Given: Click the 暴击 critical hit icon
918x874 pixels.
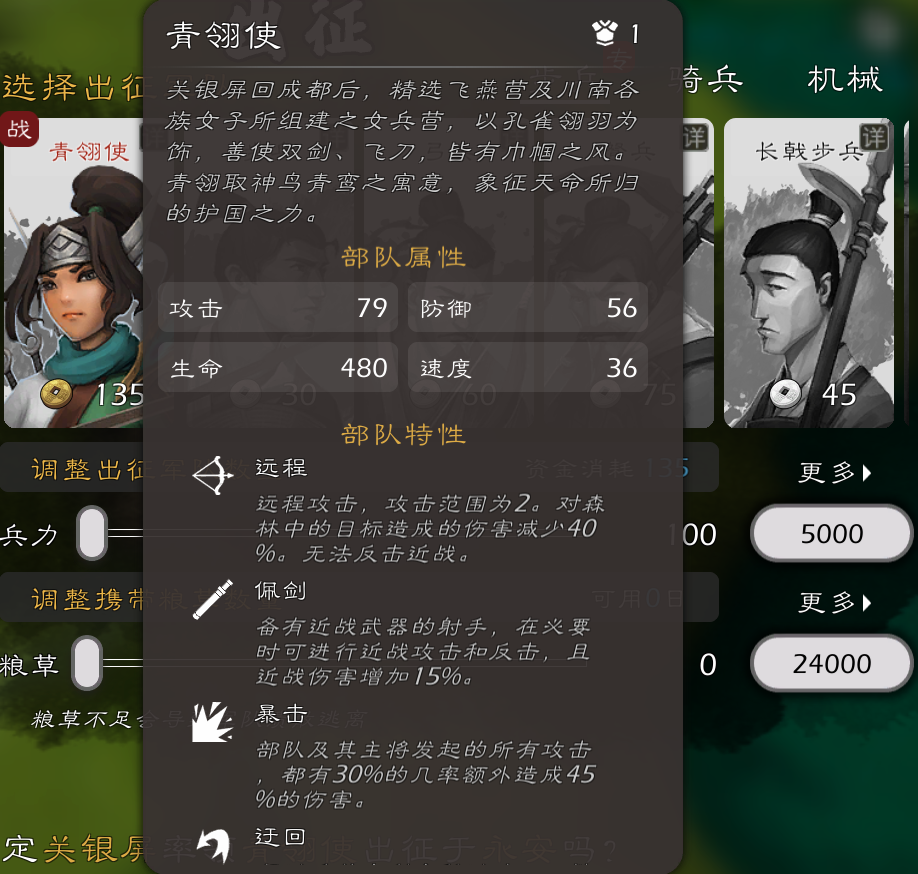Looking at the screenshot, I should pos(213,722).
